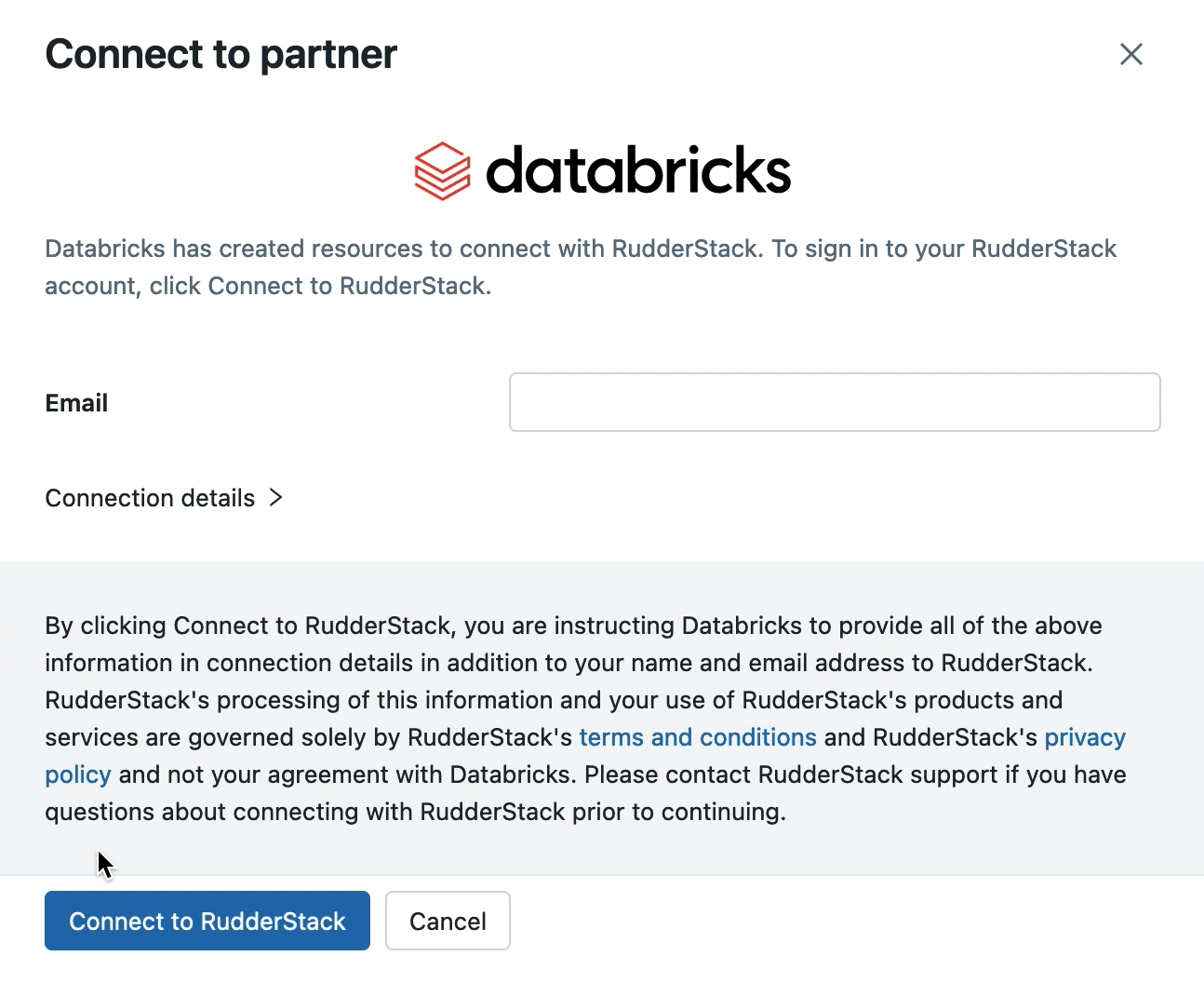The width and height of the screenshot is (1204, 983).
Task: Click the Connection details text link
Action: [x=152, y=498]
